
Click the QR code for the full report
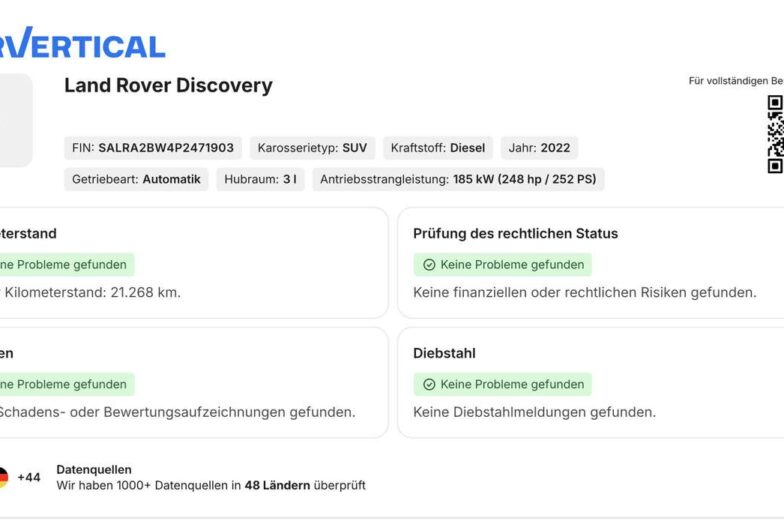[x=776, y=134]
